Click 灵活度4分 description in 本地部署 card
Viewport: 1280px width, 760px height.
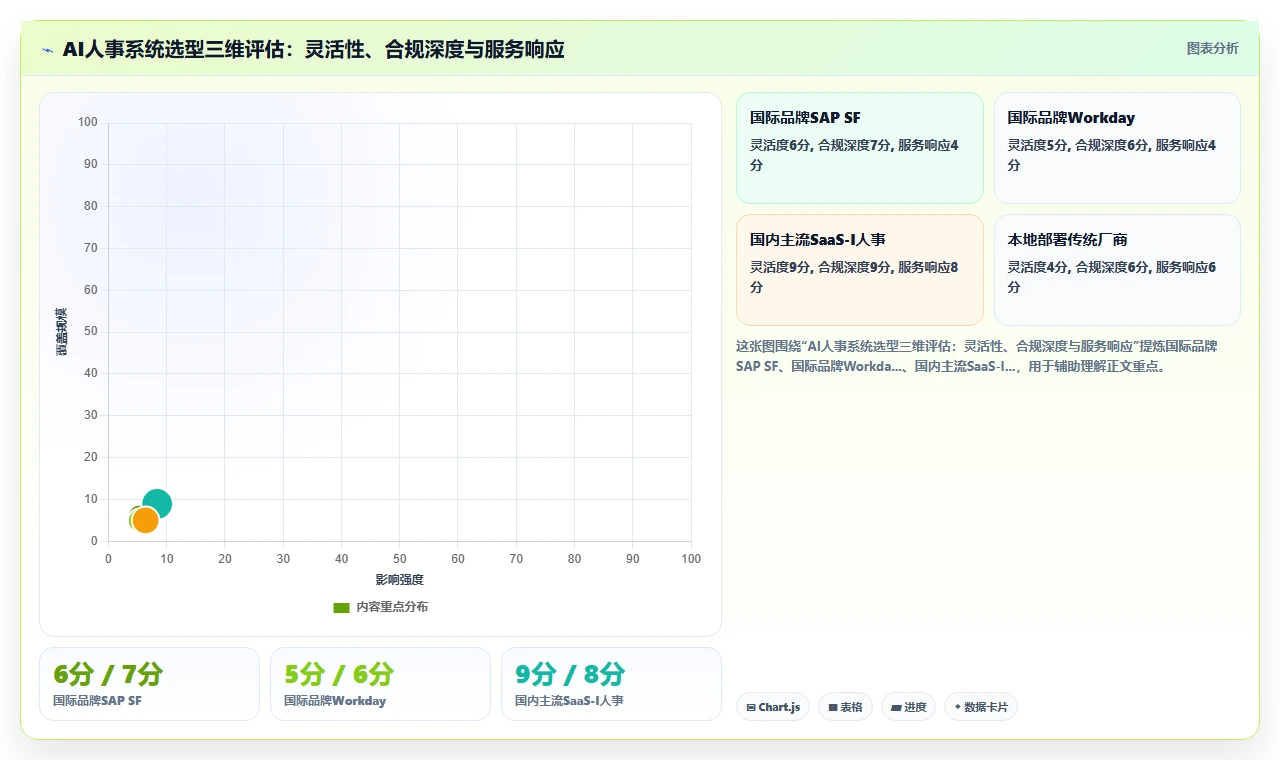click(1111, 277)
